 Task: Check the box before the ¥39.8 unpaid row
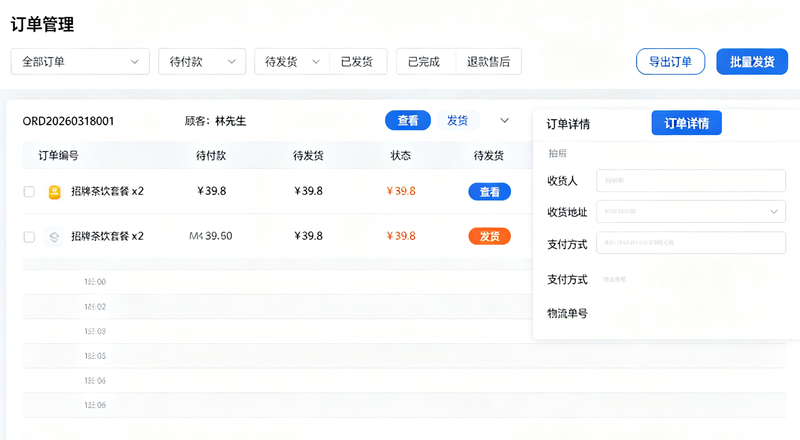pyautogui.click(x=29, y=192)
